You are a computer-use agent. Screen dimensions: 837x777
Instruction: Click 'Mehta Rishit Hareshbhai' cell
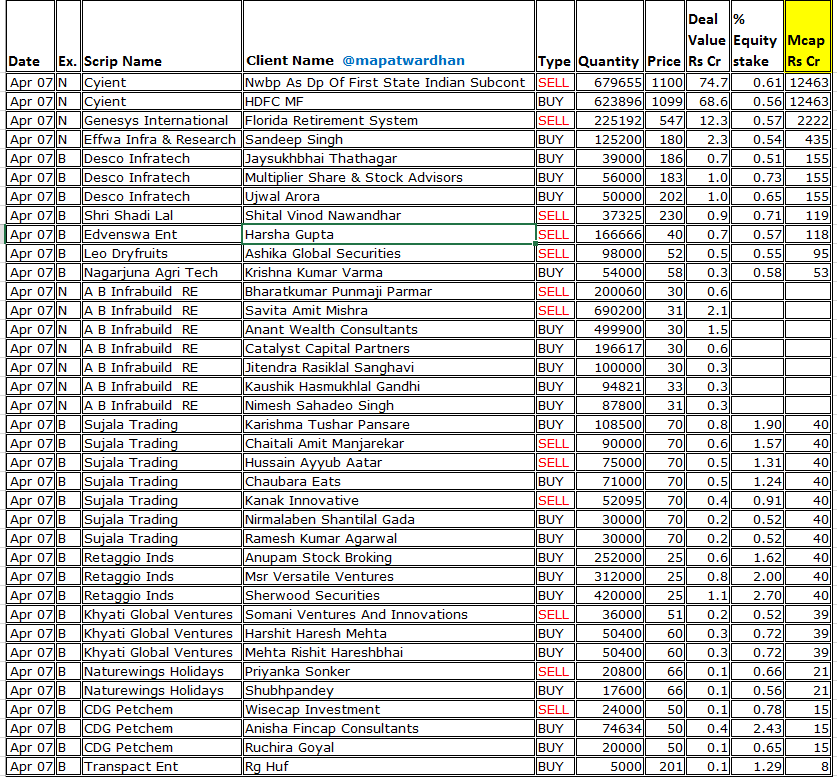click(x=389, y=653)
